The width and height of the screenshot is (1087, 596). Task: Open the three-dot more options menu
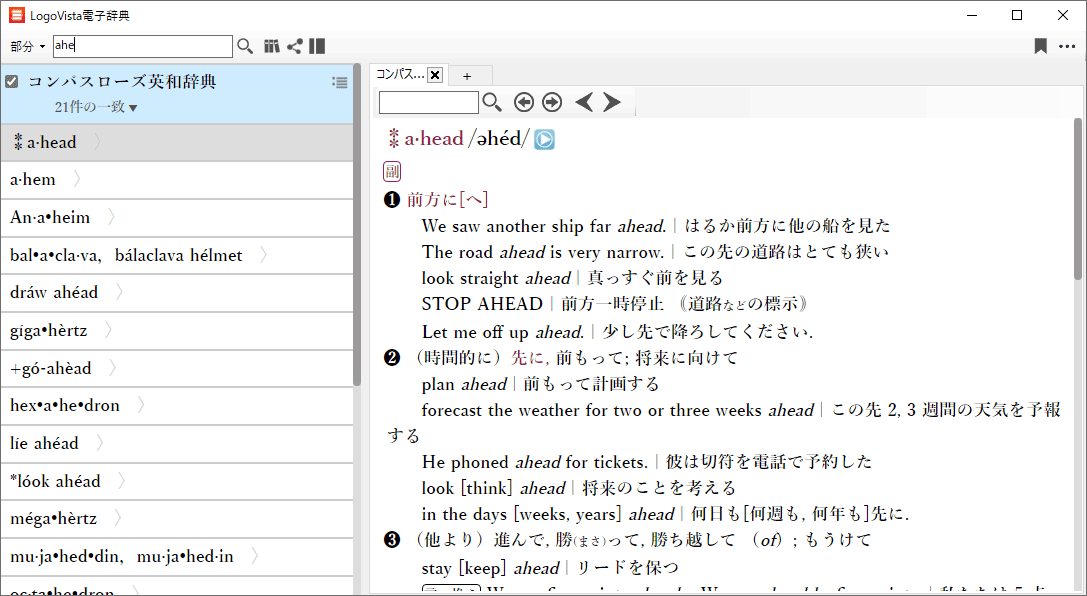tap(1067, 46)
